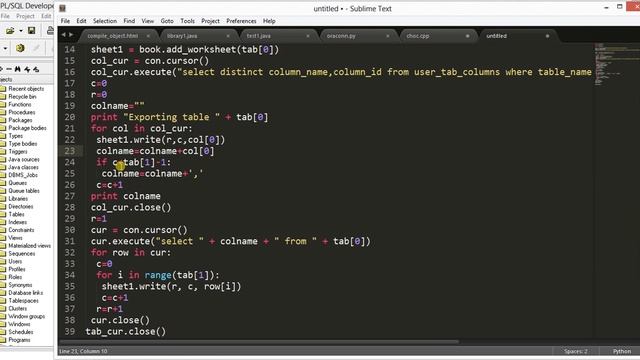
Task: Place cursor on 'print colname' line
Action: click(126, 196)
